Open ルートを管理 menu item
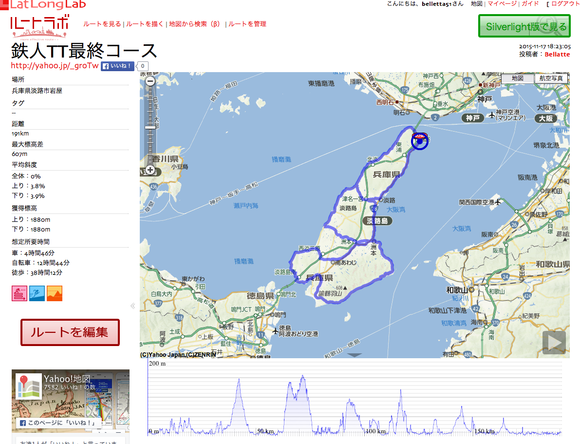This screenshot has width=580, height=444. tap(247, 24)
